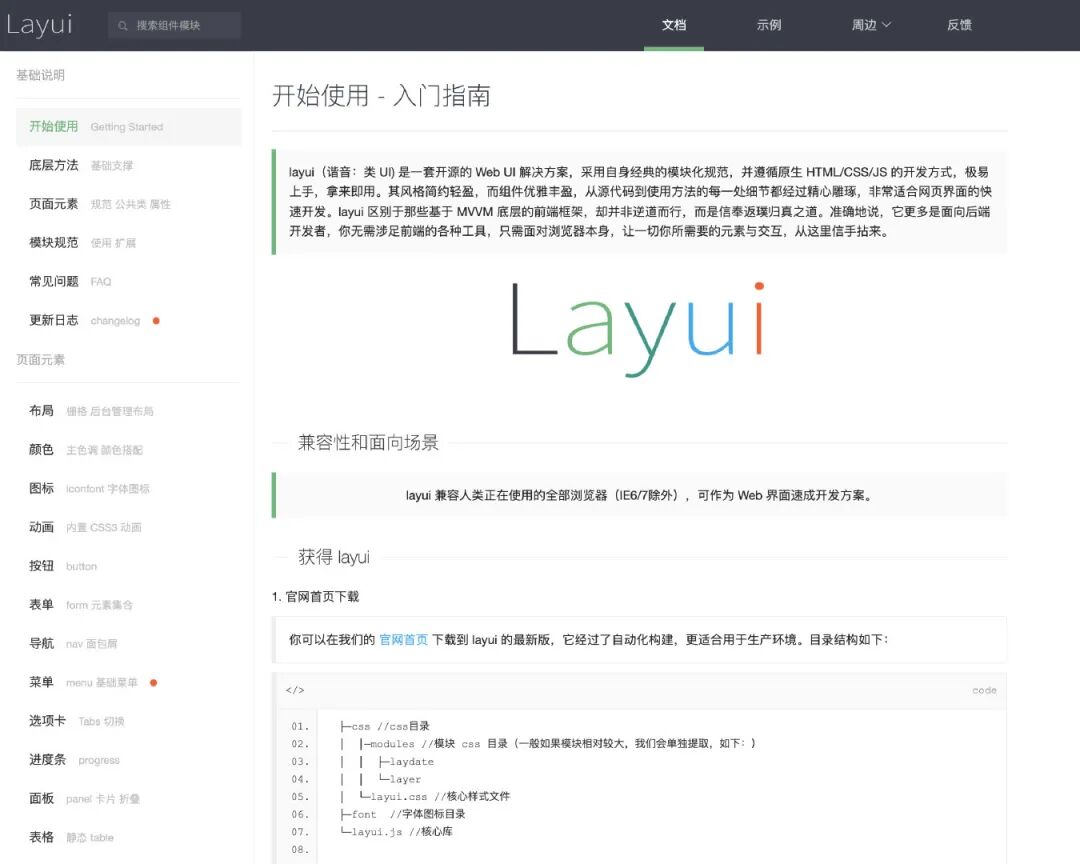The image size is (1080, 864).
Task: Open 动画 内置 CSS3 动画 item
Action: click(128, 527)
